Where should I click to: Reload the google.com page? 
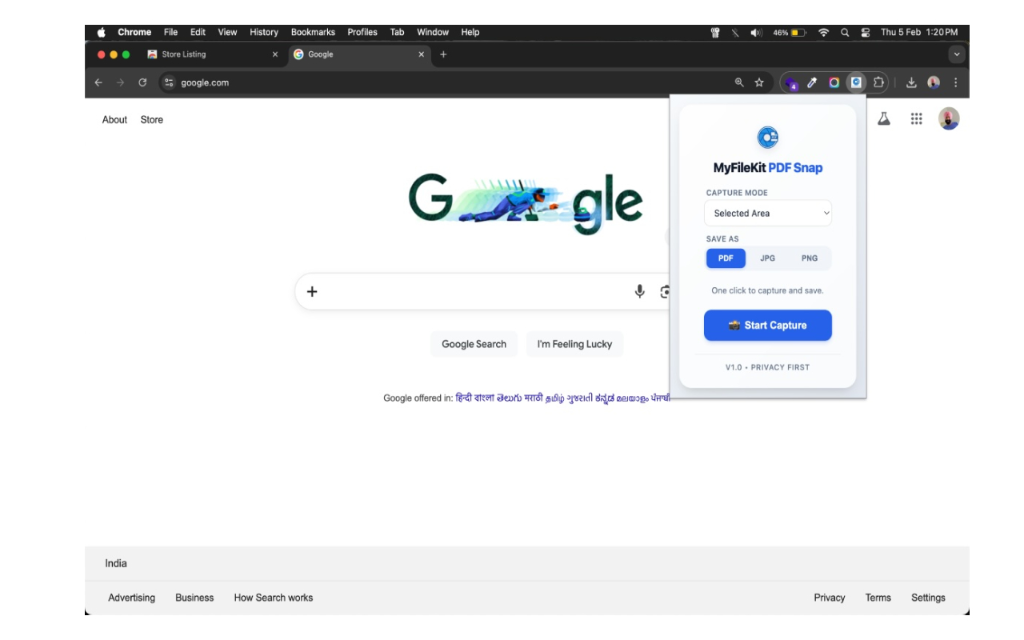142,82
